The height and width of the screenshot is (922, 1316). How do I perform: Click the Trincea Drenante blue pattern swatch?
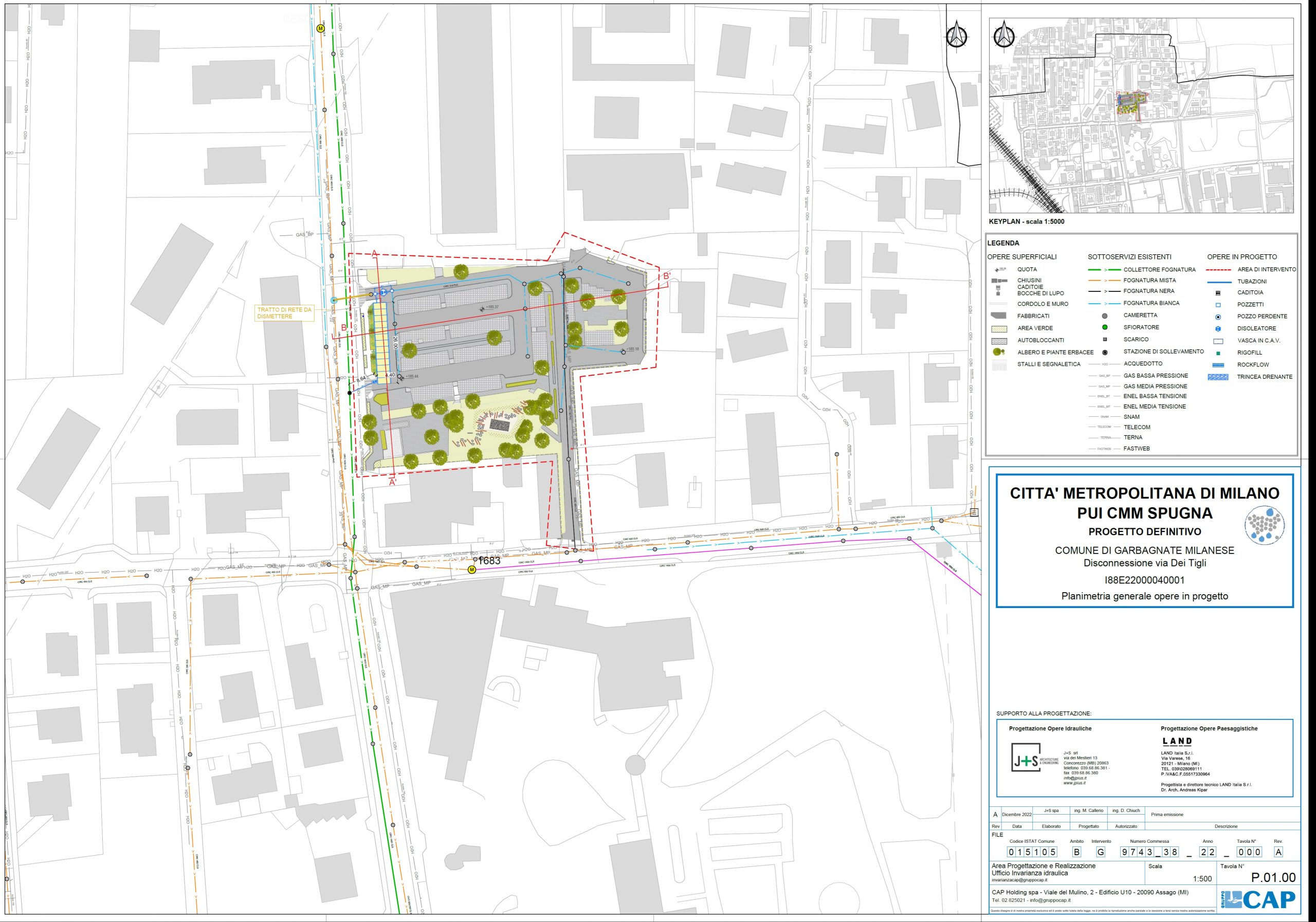click(x=1218, y=377)
